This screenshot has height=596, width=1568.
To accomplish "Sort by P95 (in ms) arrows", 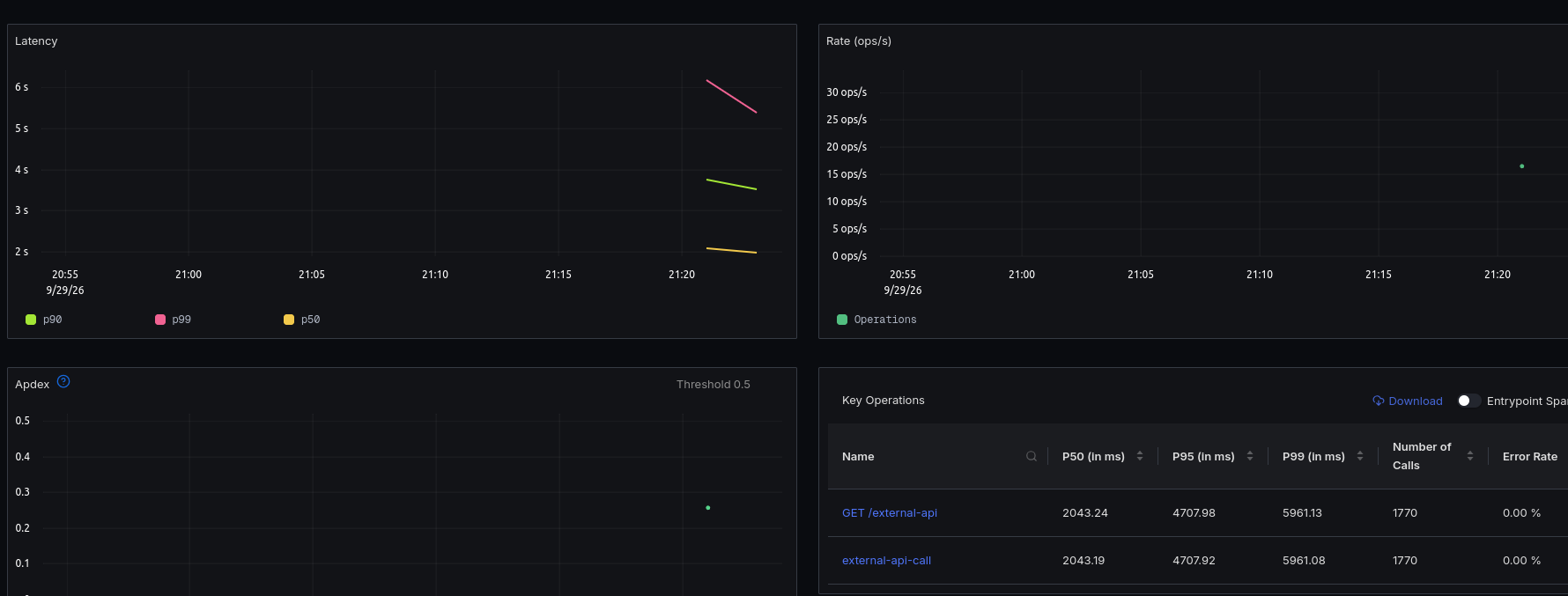I will (x=1250, y=456).
